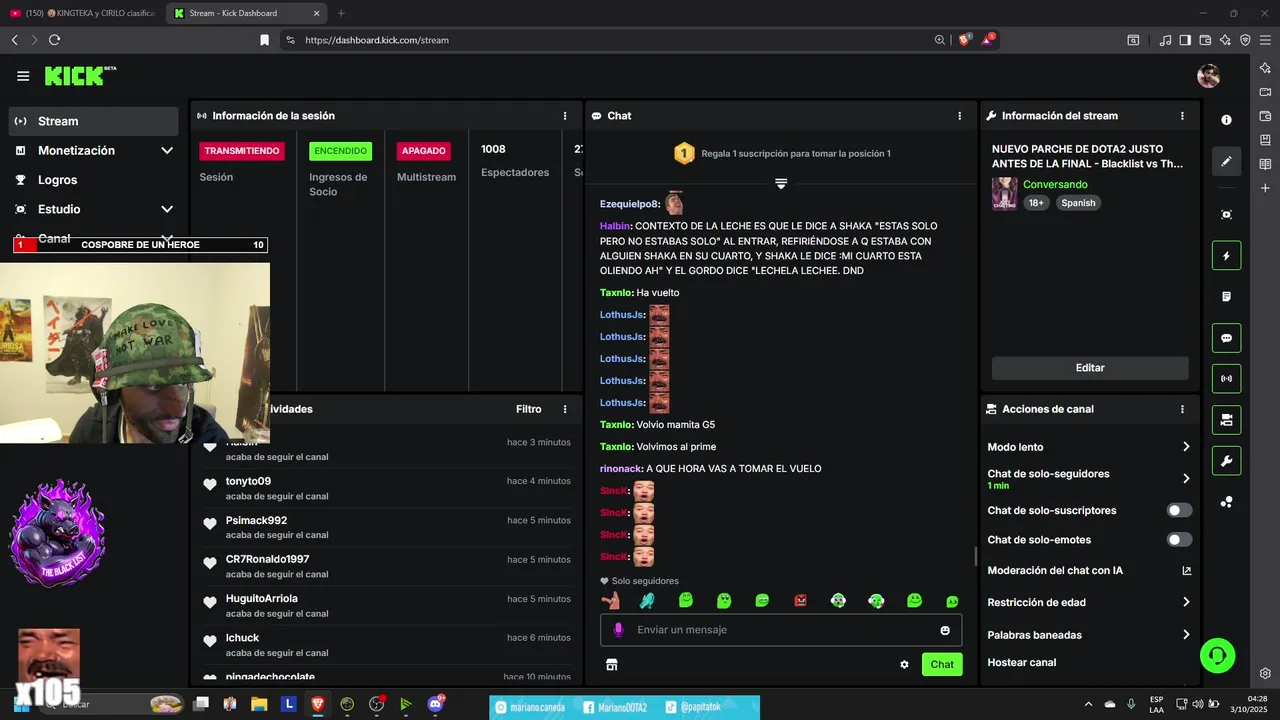Insert the angry red face emote
The width and height of the screenshot is (1280, 720).
click(x=800, y=601)
